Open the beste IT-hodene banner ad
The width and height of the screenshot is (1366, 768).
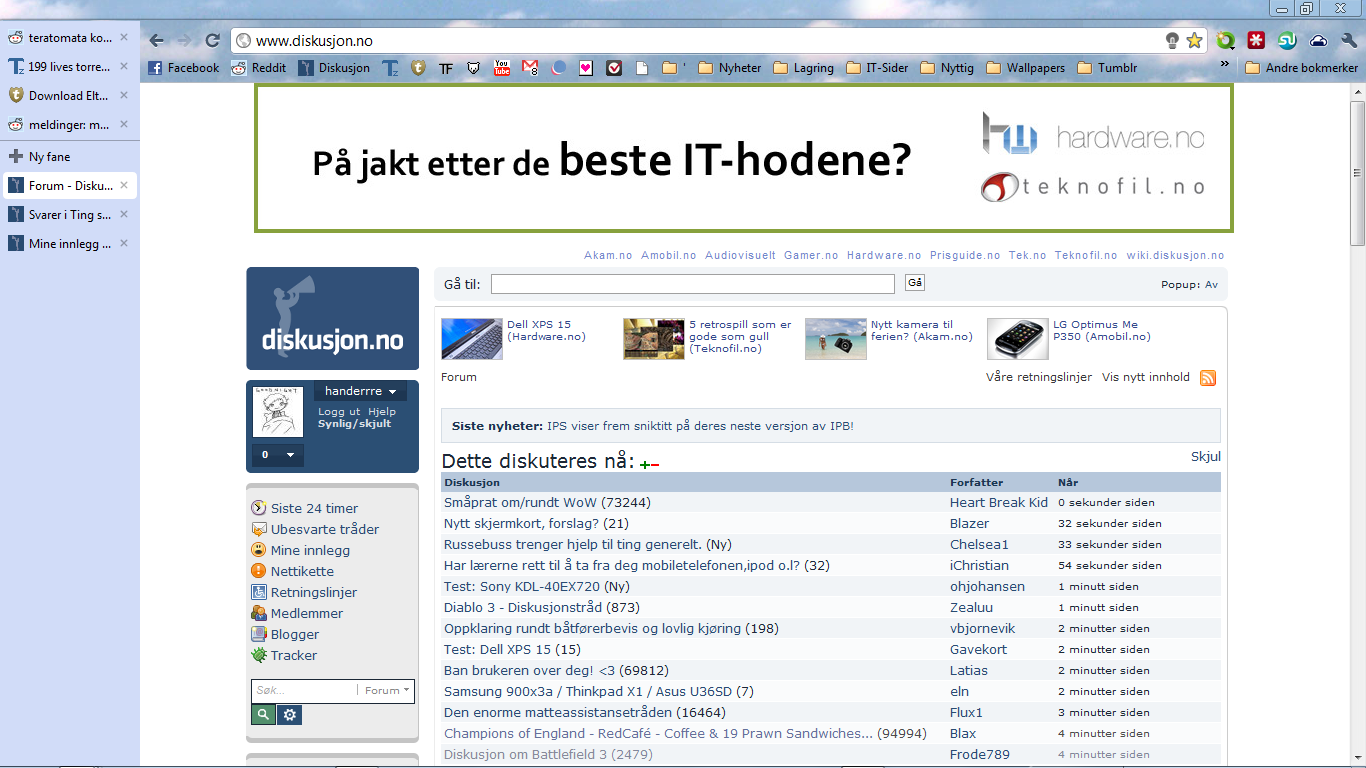(744, 158)
